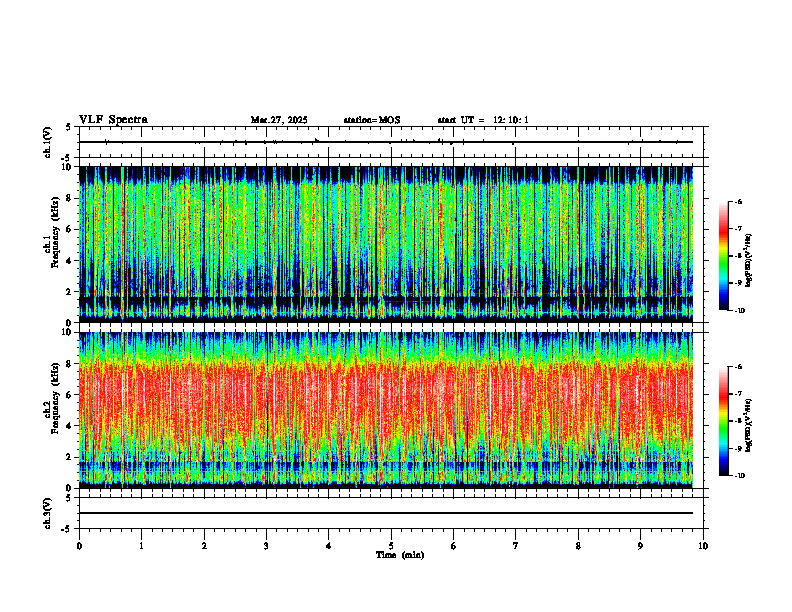This screenshot has height=612, width=792.
Task: Click the "VLF Spectra" title text
Action: pos(113,120)
